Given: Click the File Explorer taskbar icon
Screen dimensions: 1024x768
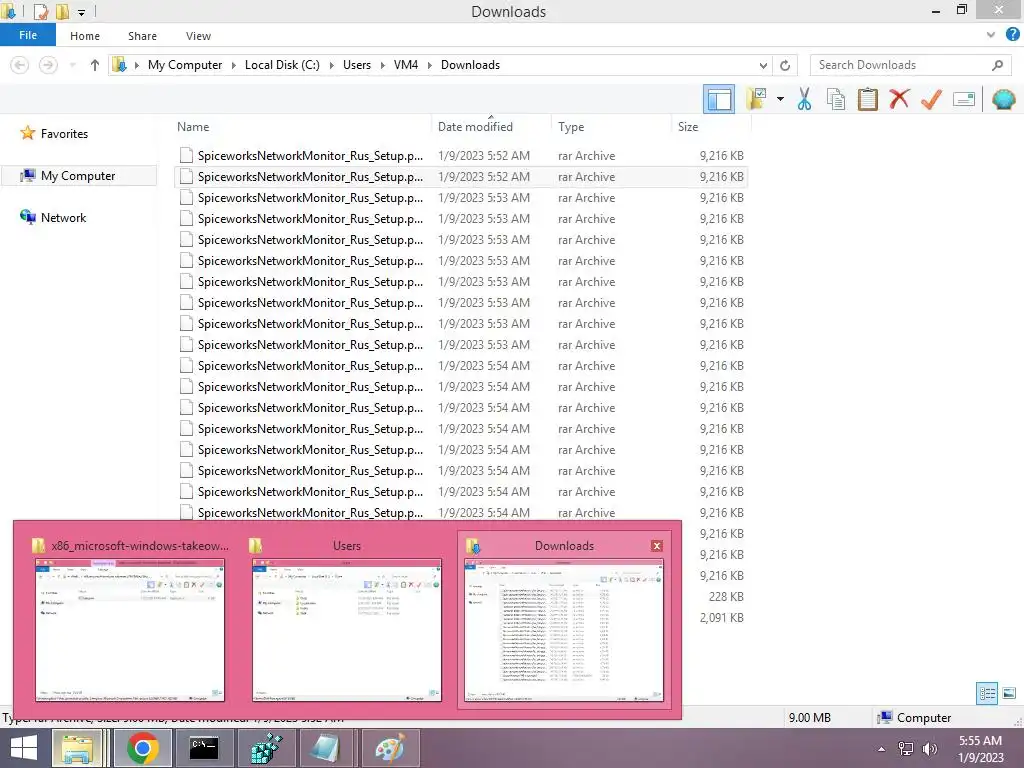Looking at the screenshot, I should (x=77, y=748).
